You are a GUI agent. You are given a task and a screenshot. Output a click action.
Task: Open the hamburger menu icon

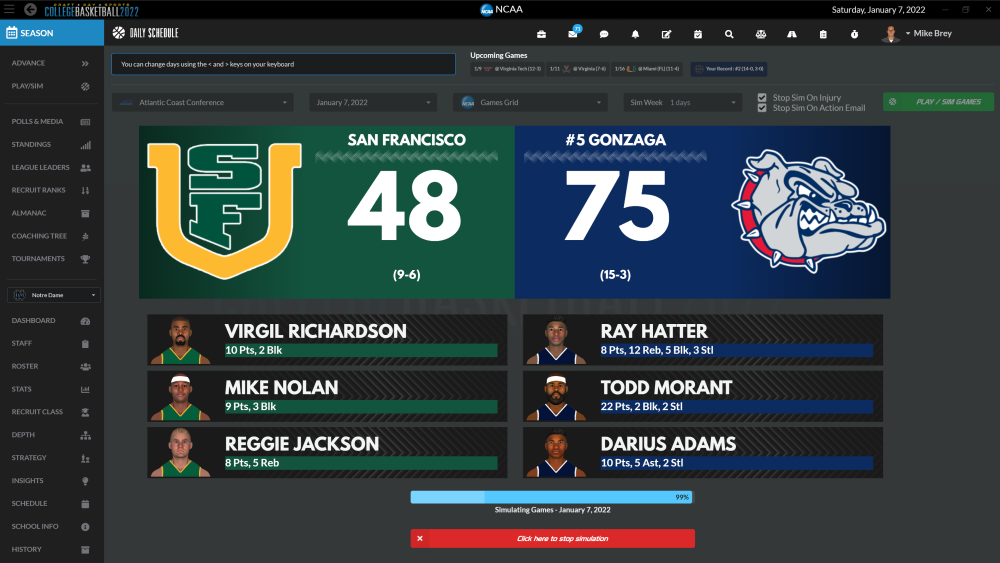pos(10,10)
